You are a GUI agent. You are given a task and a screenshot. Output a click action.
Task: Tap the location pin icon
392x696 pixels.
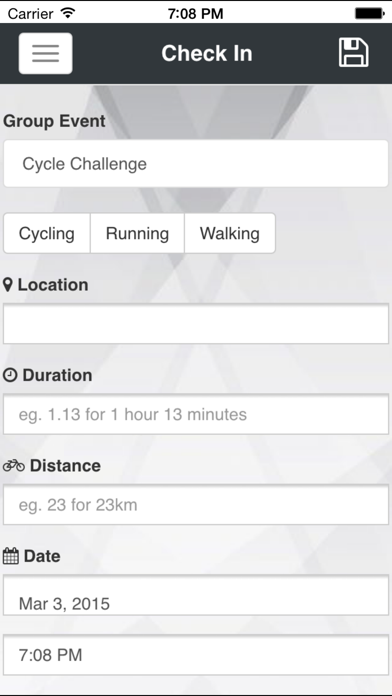[8, 285]
